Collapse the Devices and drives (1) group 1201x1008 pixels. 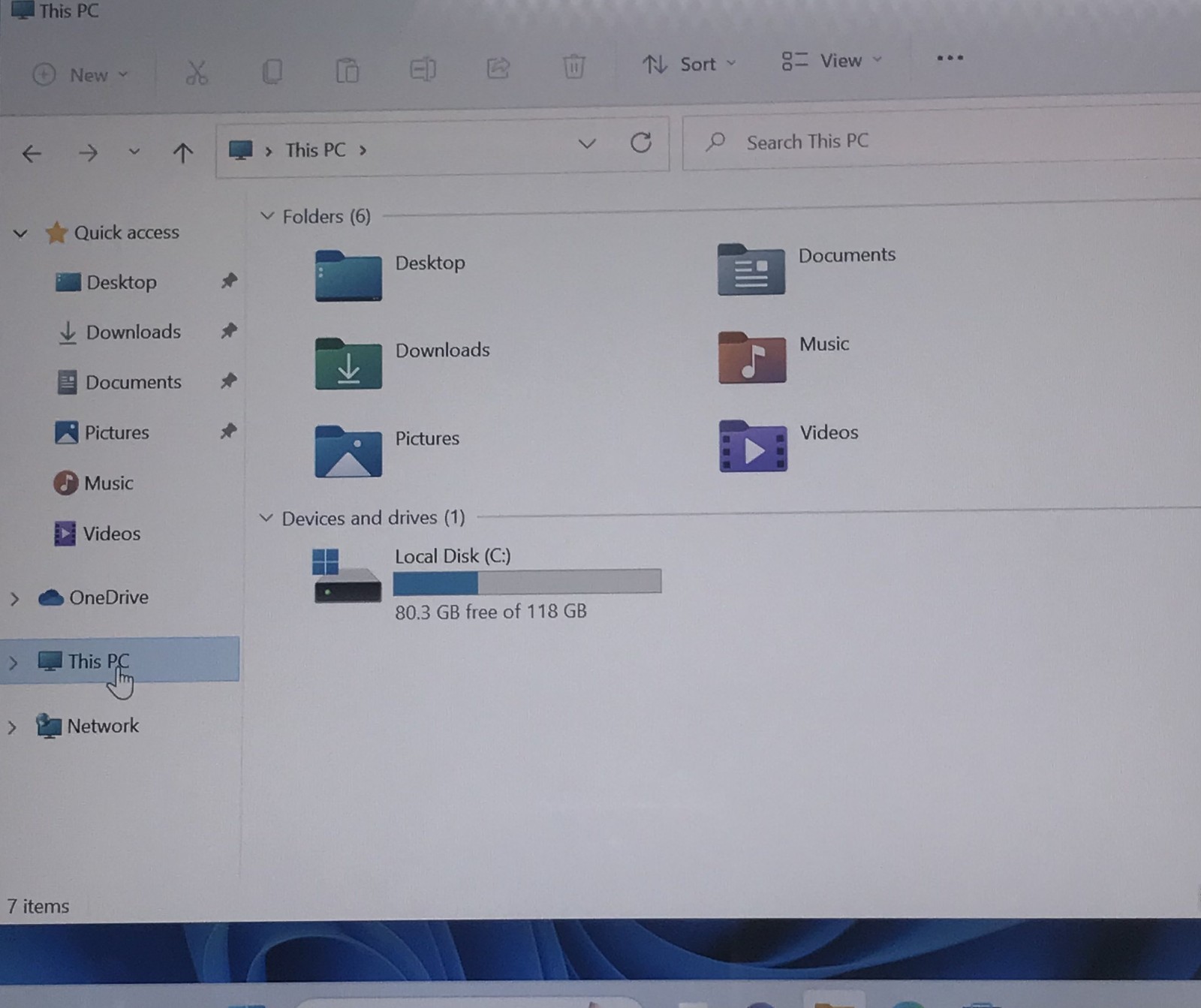point(265,518)
